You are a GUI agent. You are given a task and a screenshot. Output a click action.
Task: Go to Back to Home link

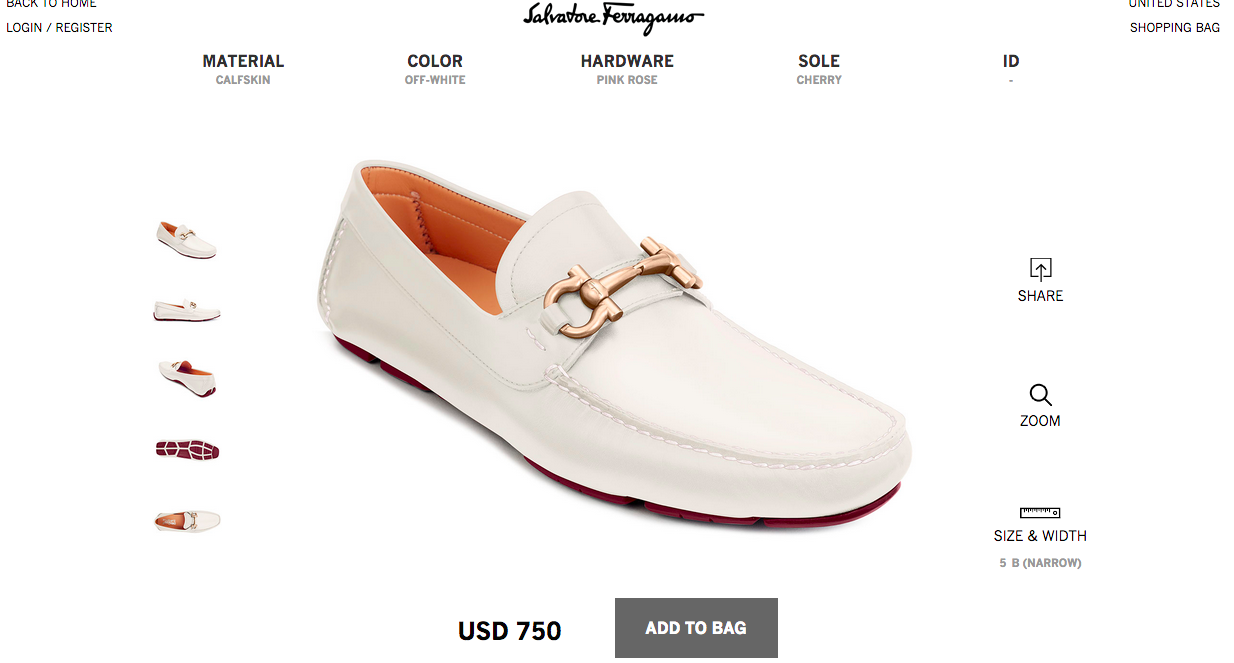click(51, 4)
